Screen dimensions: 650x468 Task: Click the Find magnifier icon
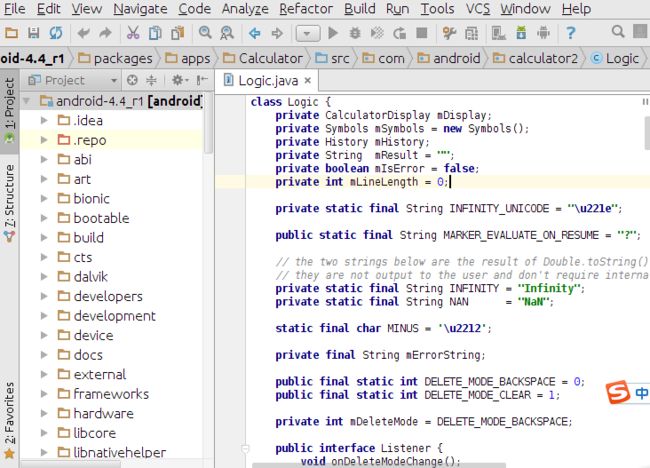pos(205,32)
